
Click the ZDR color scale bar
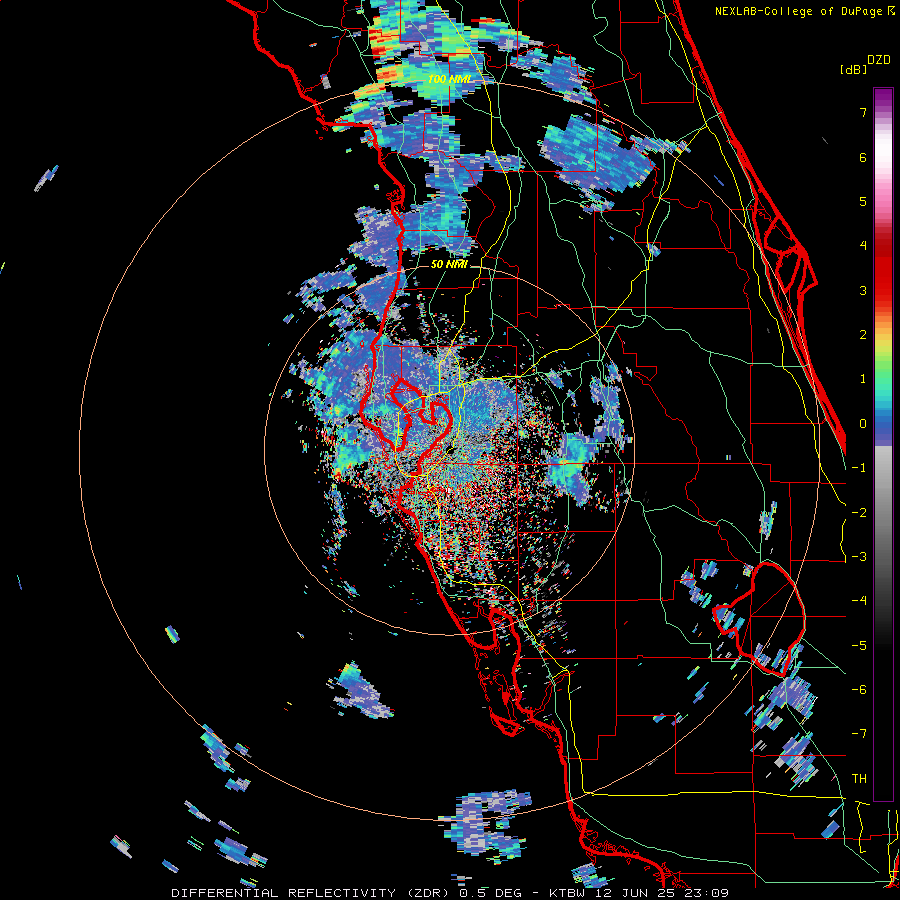pos(883,444)
